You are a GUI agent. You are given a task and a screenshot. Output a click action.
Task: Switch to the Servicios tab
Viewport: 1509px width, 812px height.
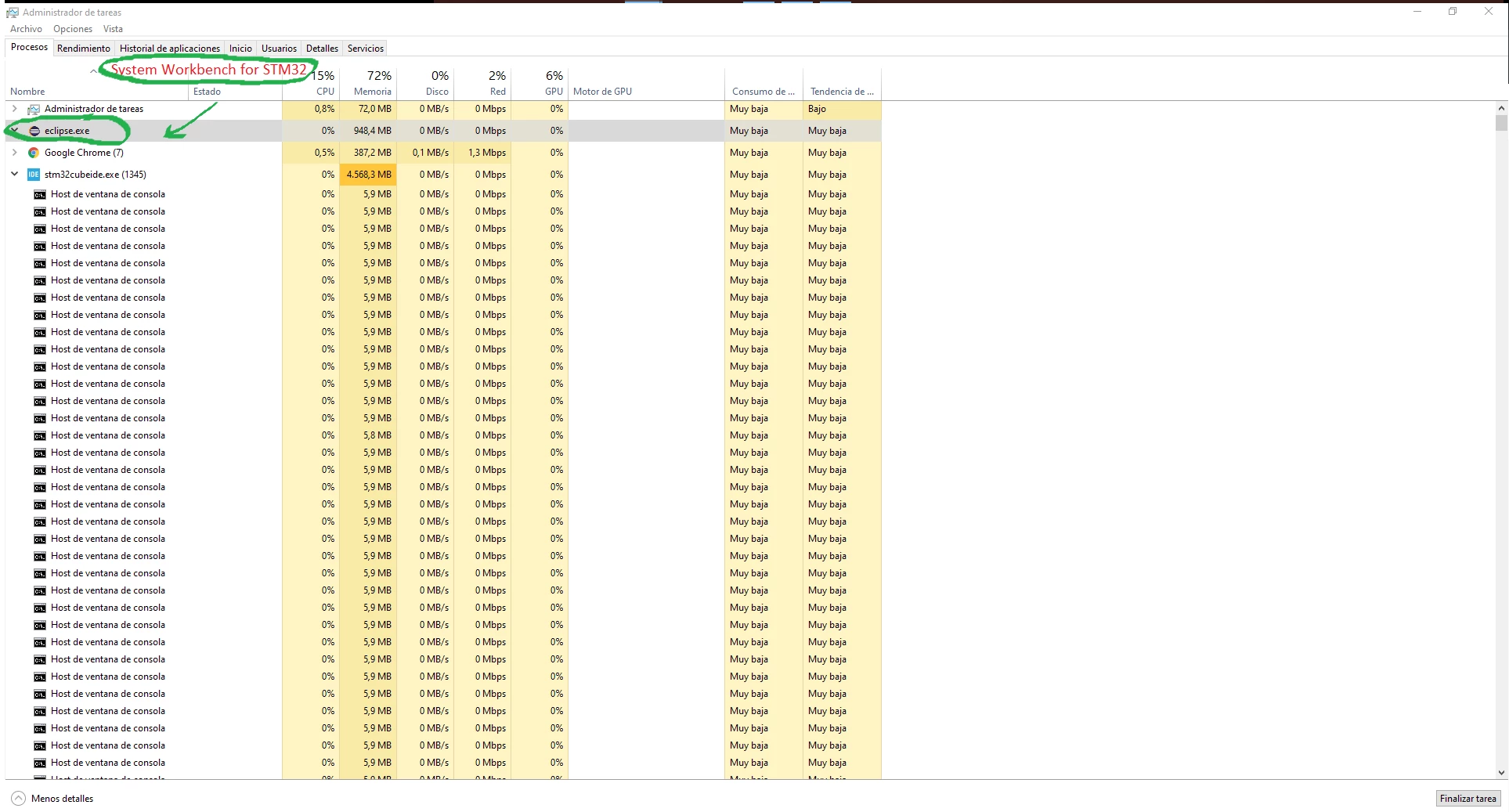[366, 49]
